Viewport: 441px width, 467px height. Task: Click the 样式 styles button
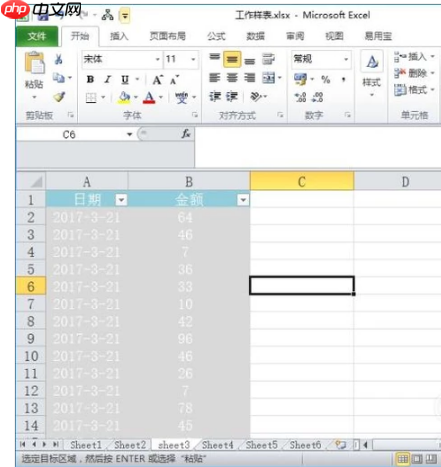pyautogui.click(x=371, y=74)
